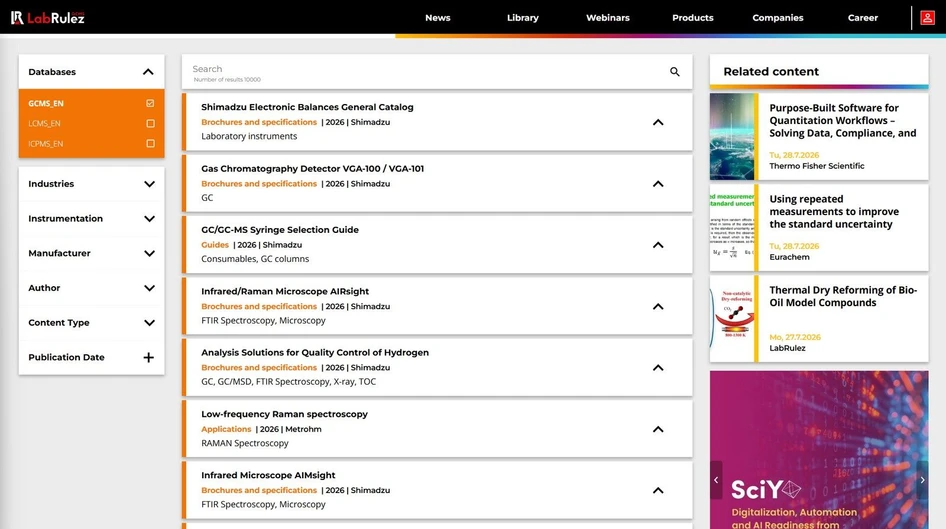Click 'GC, GC/MSD, FTIR Spectroscopy, X-ray, TOC' text
This screenshot has width=946, height=529.
(x=288, y=382)
